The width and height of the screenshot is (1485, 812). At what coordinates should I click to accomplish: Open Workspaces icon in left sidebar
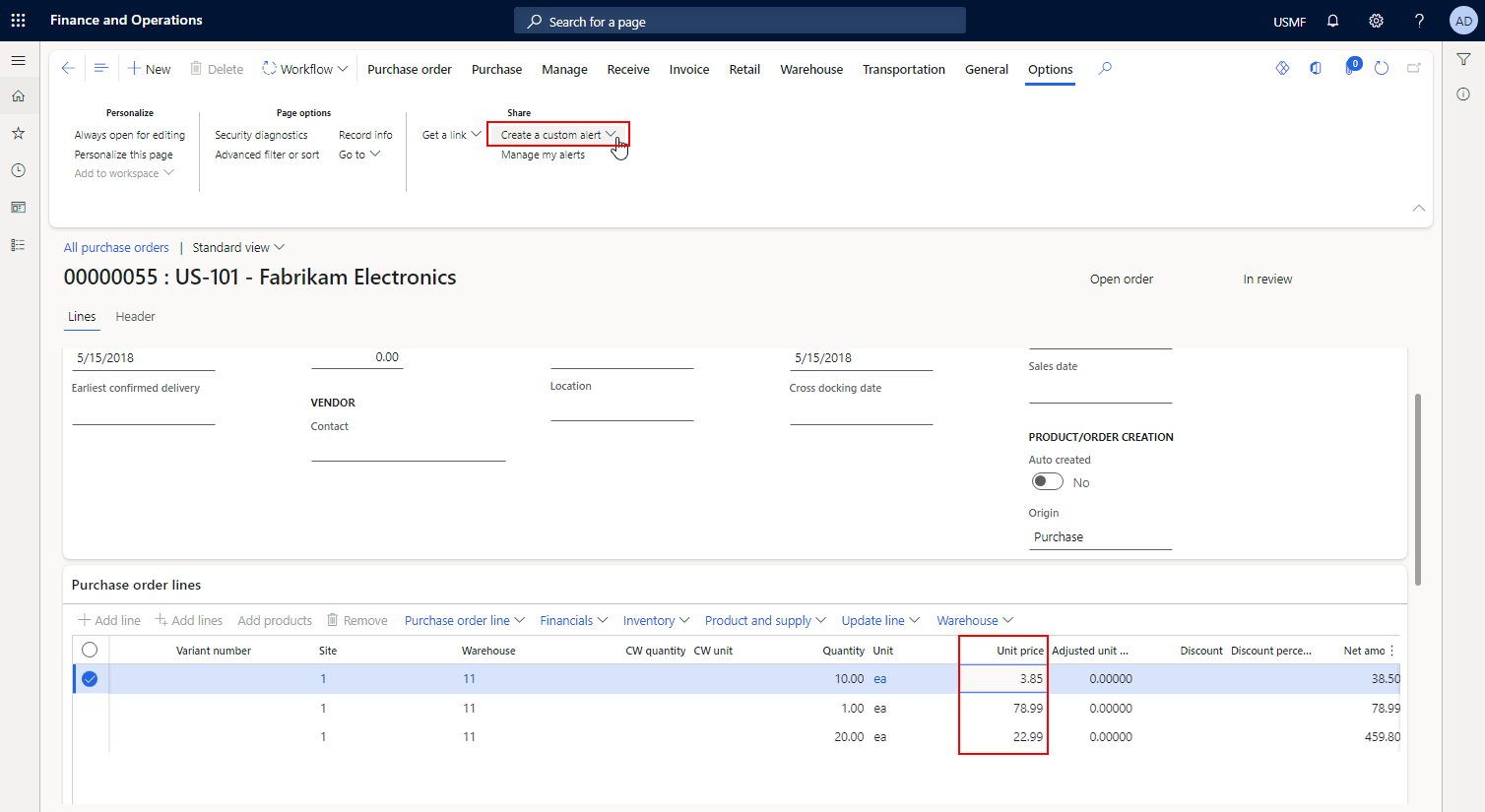18,208
